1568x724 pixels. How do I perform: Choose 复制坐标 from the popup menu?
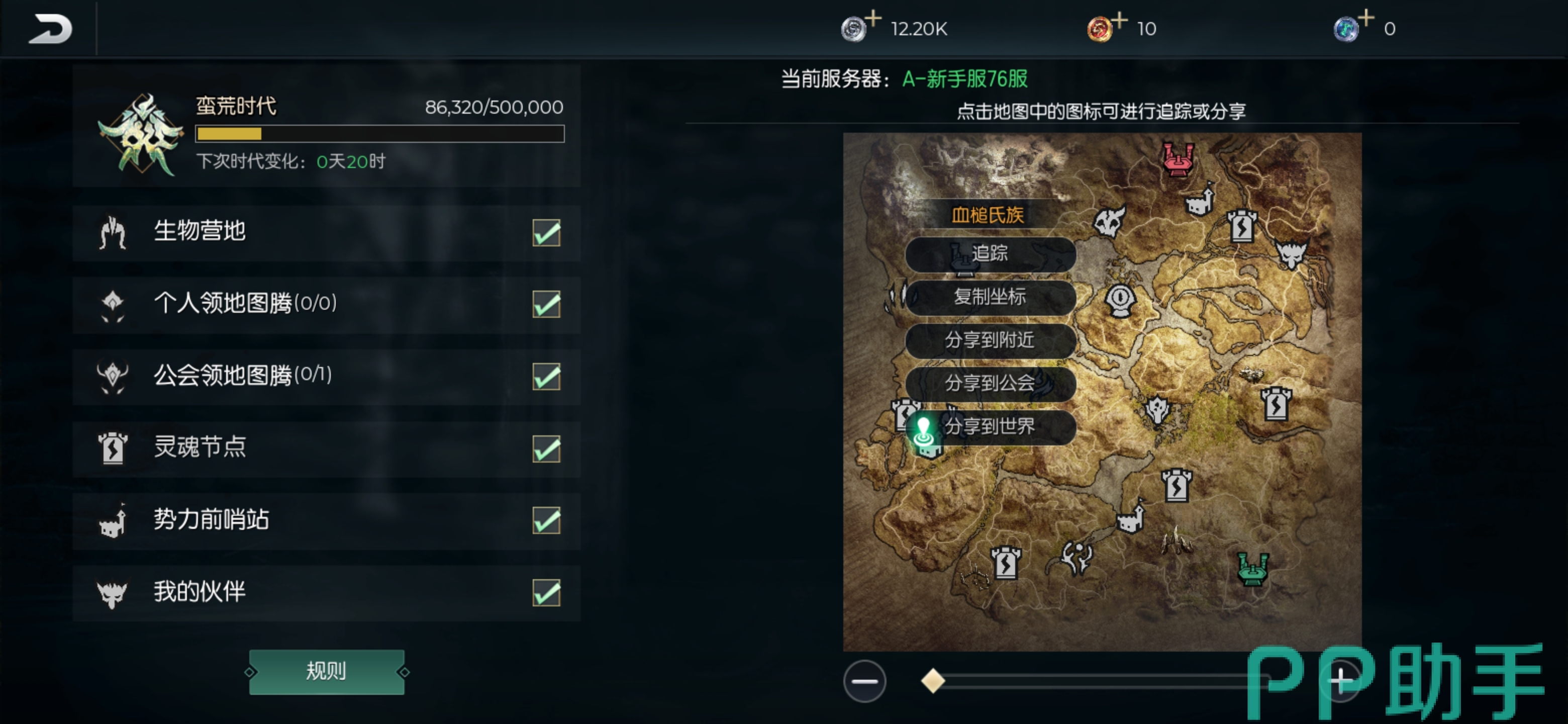991,297
